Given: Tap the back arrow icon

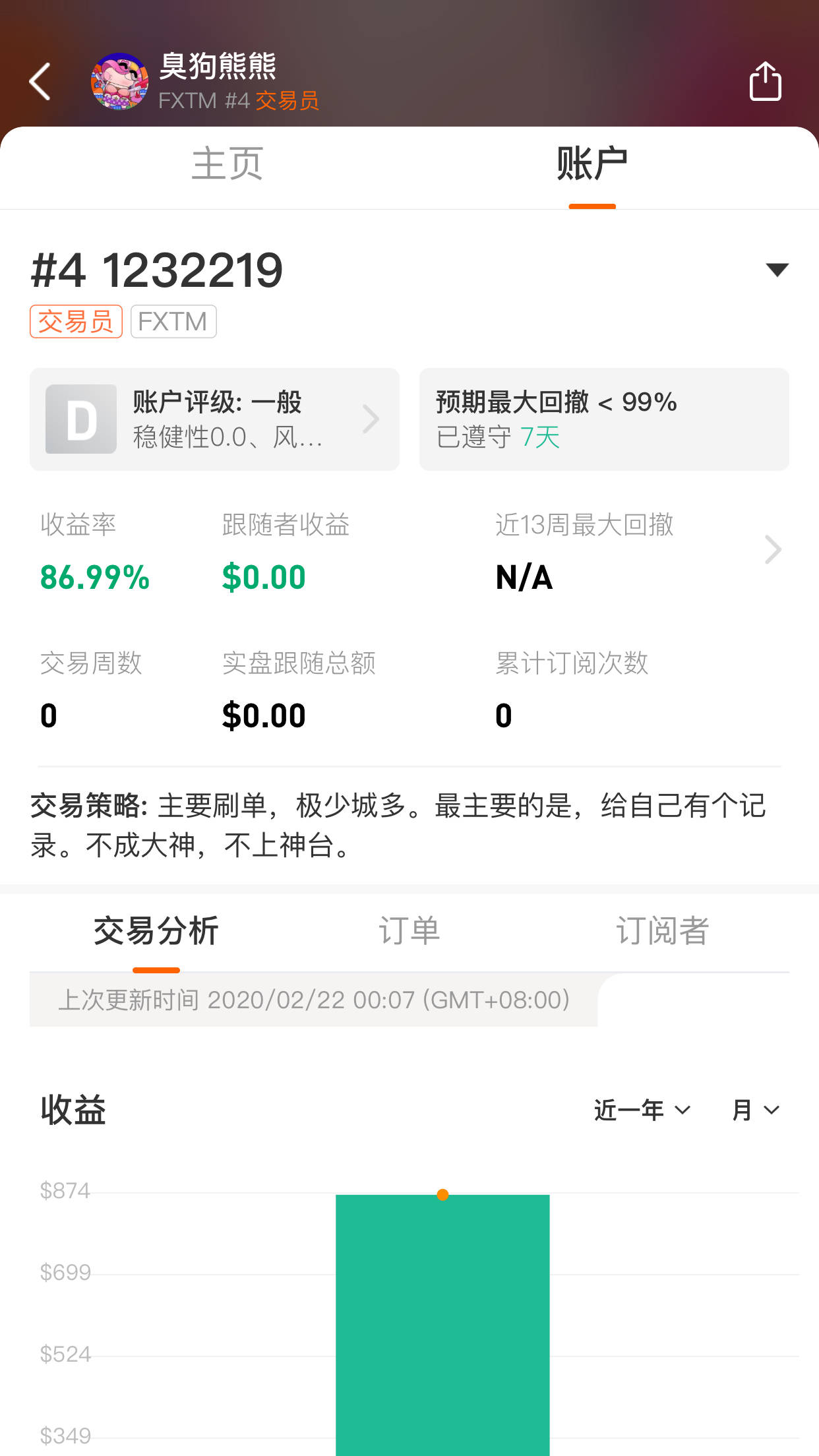Looking at the screenshot, I should (x=40, y=82).
